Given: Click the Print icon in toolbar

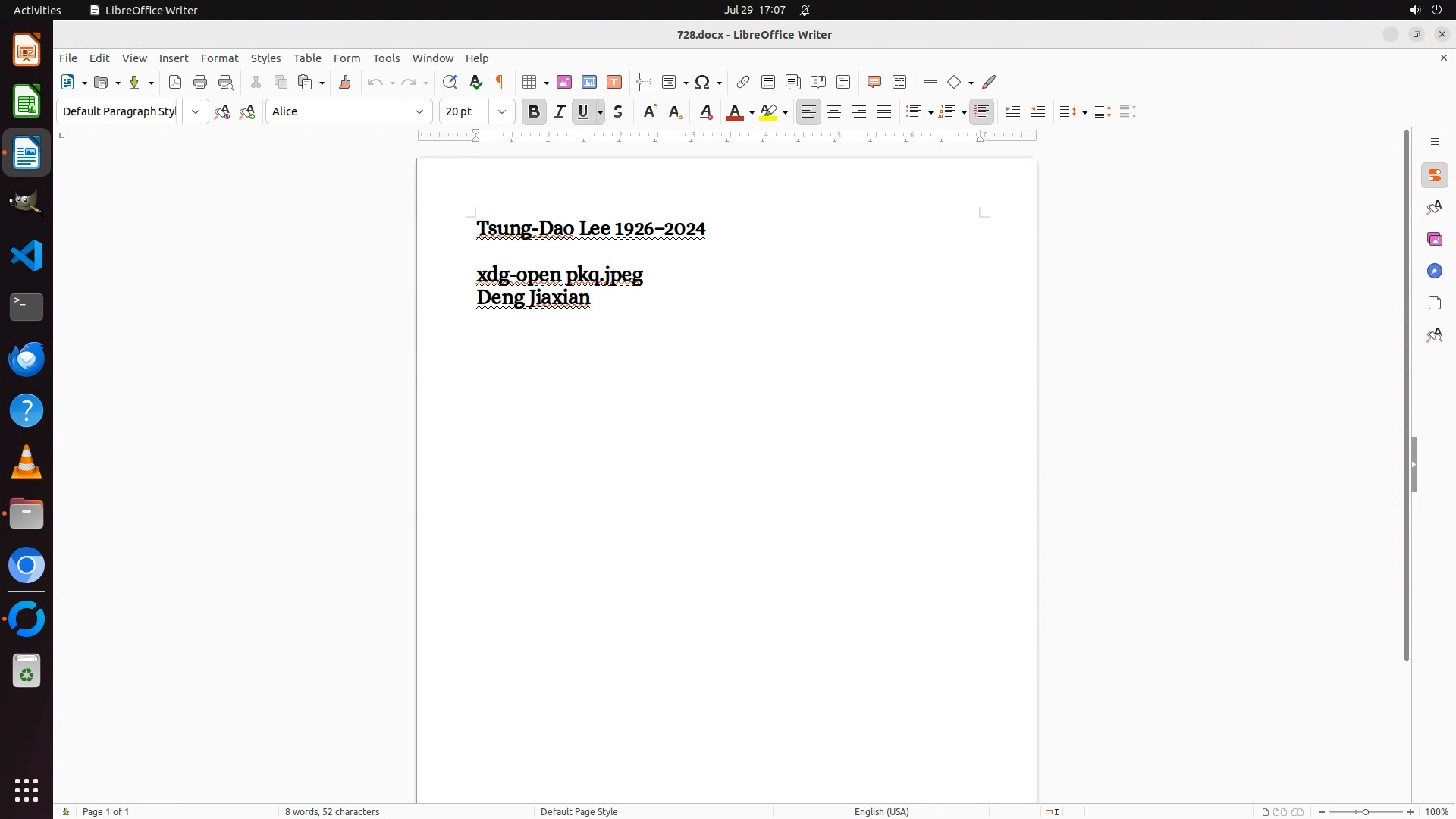Looking at the screenshot, I should [200, 83].
